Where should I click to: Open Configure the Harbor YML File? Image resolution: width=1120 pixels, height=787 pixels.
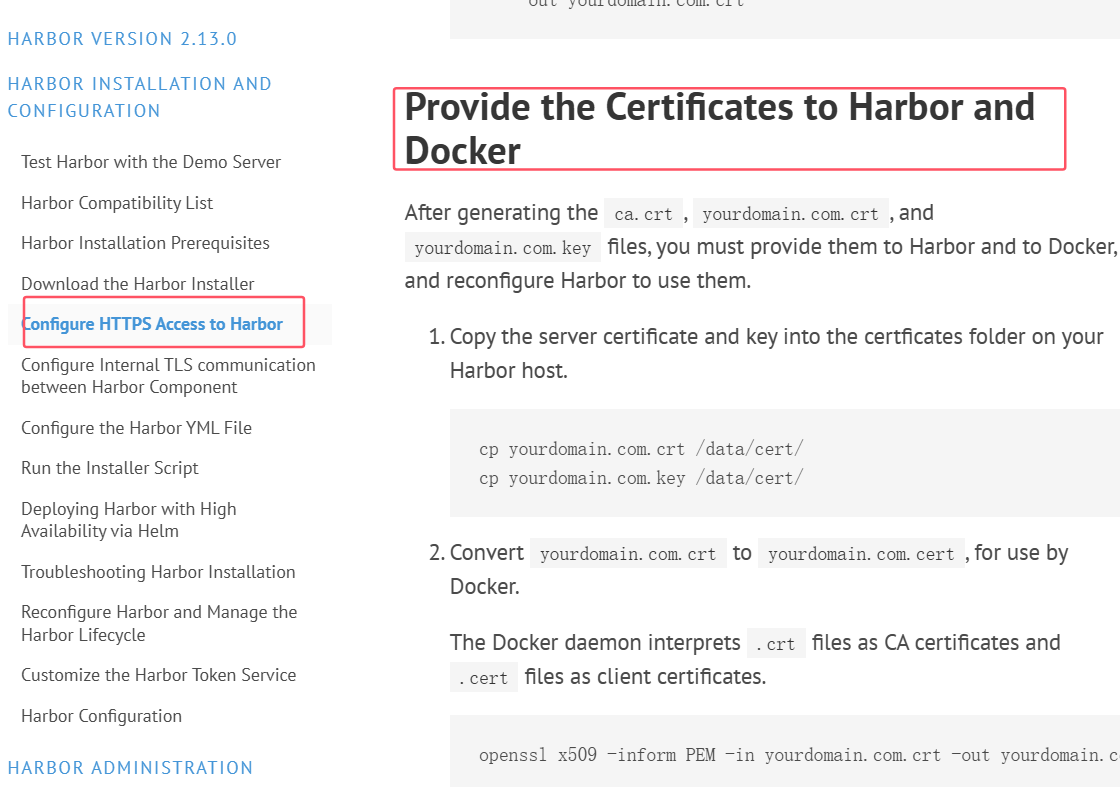(x=136, y=428)
